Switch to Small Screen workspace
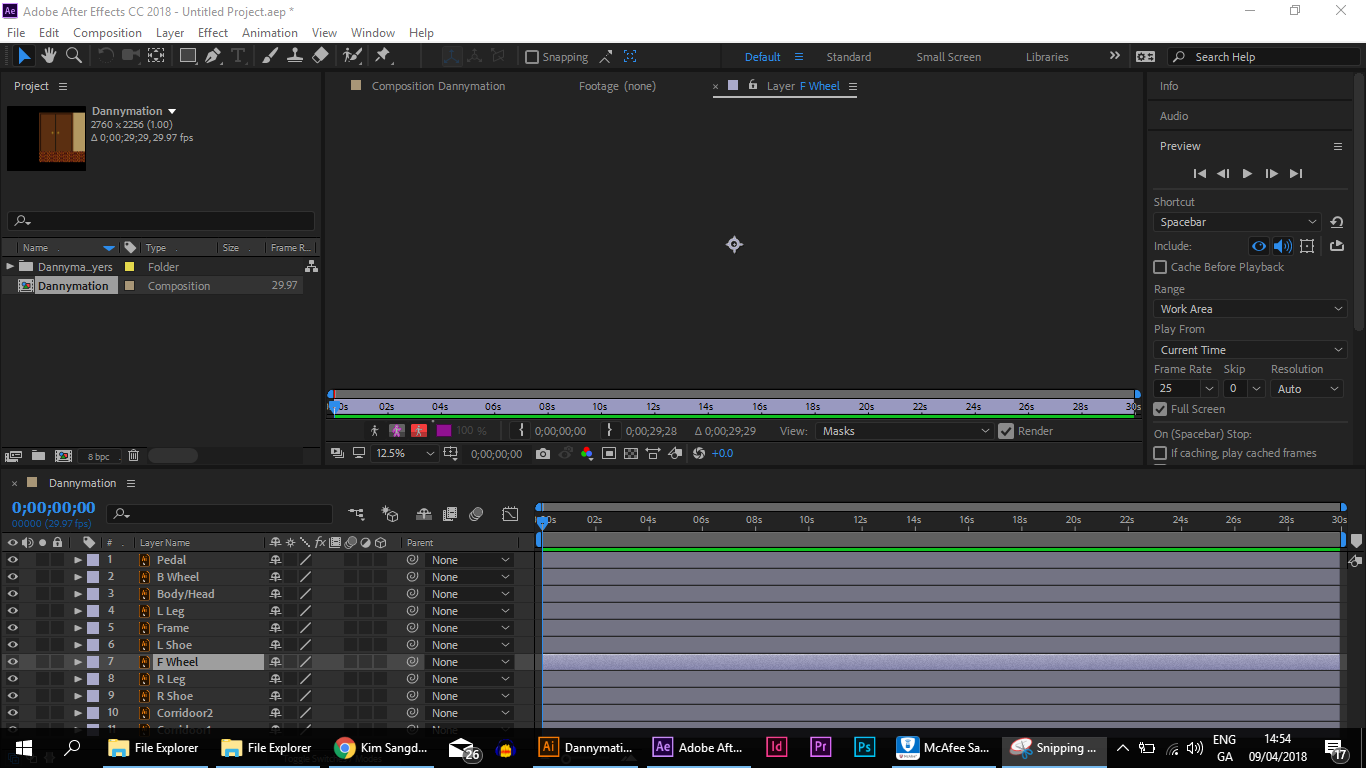Screen dimensions: 1366x768 point(949,57)
